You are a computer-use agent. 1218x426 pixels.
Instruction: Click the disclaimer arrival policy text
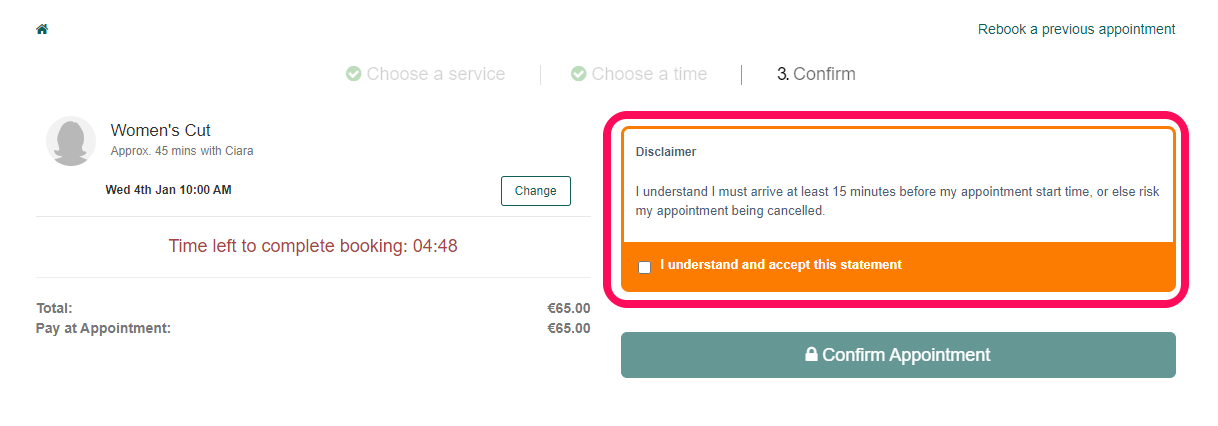[x=898, y=201]
